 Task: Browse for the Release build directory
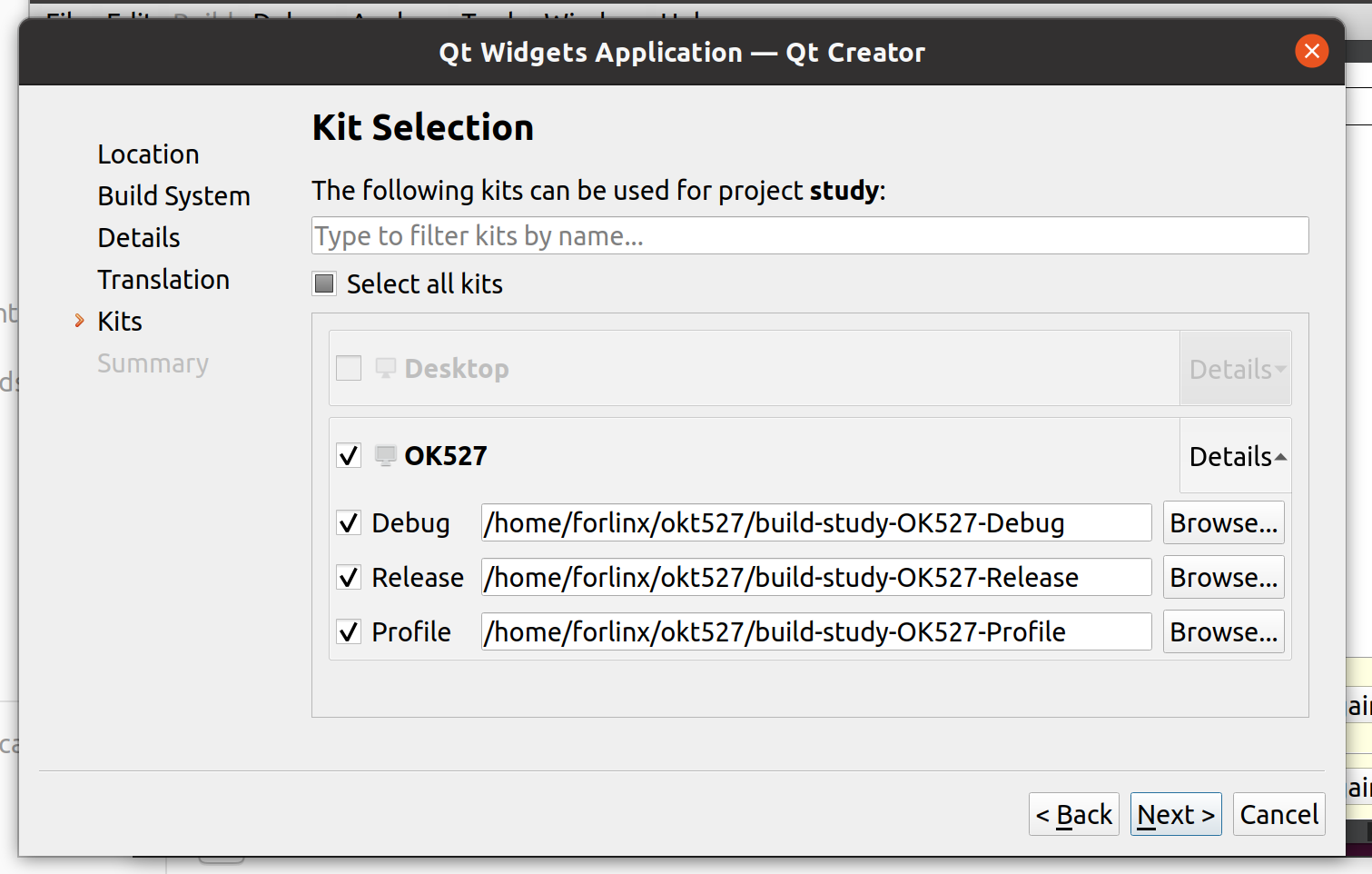coord(1223,578)
